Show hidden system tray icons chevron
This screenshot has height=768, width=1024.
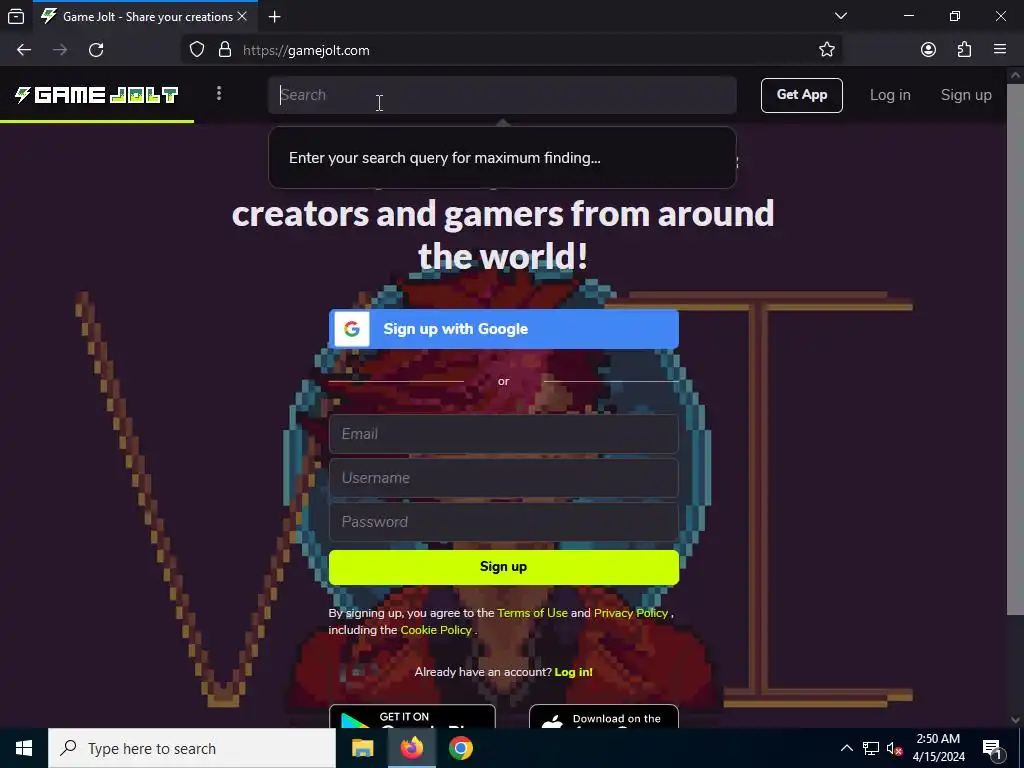(846, 748)
